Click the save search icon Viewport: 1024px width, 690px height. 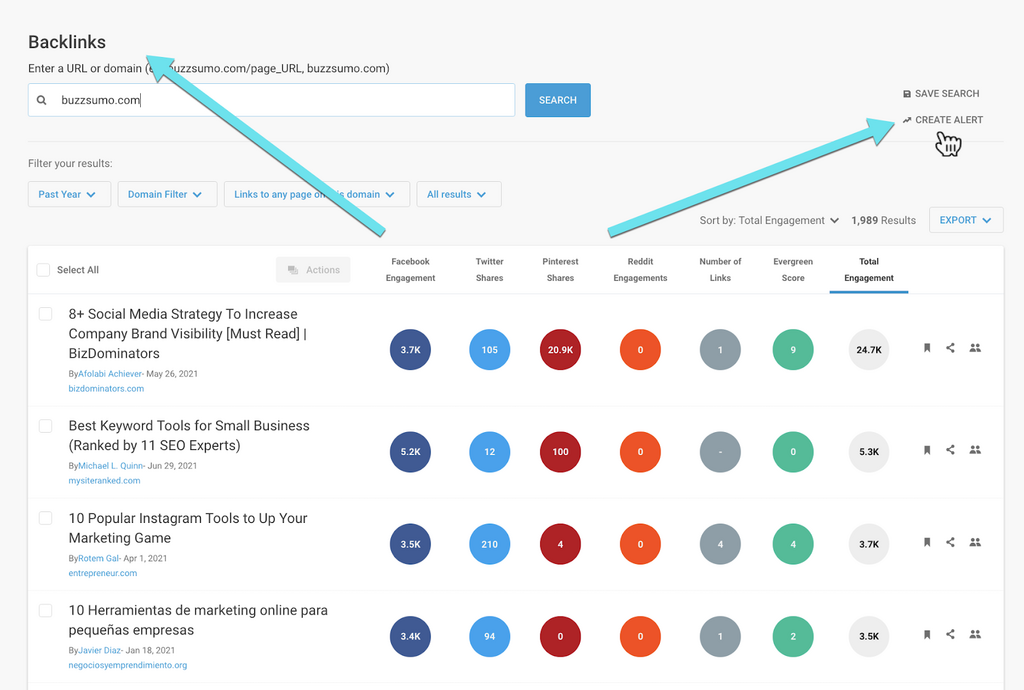pyautogui.click(x=907, y=94)
